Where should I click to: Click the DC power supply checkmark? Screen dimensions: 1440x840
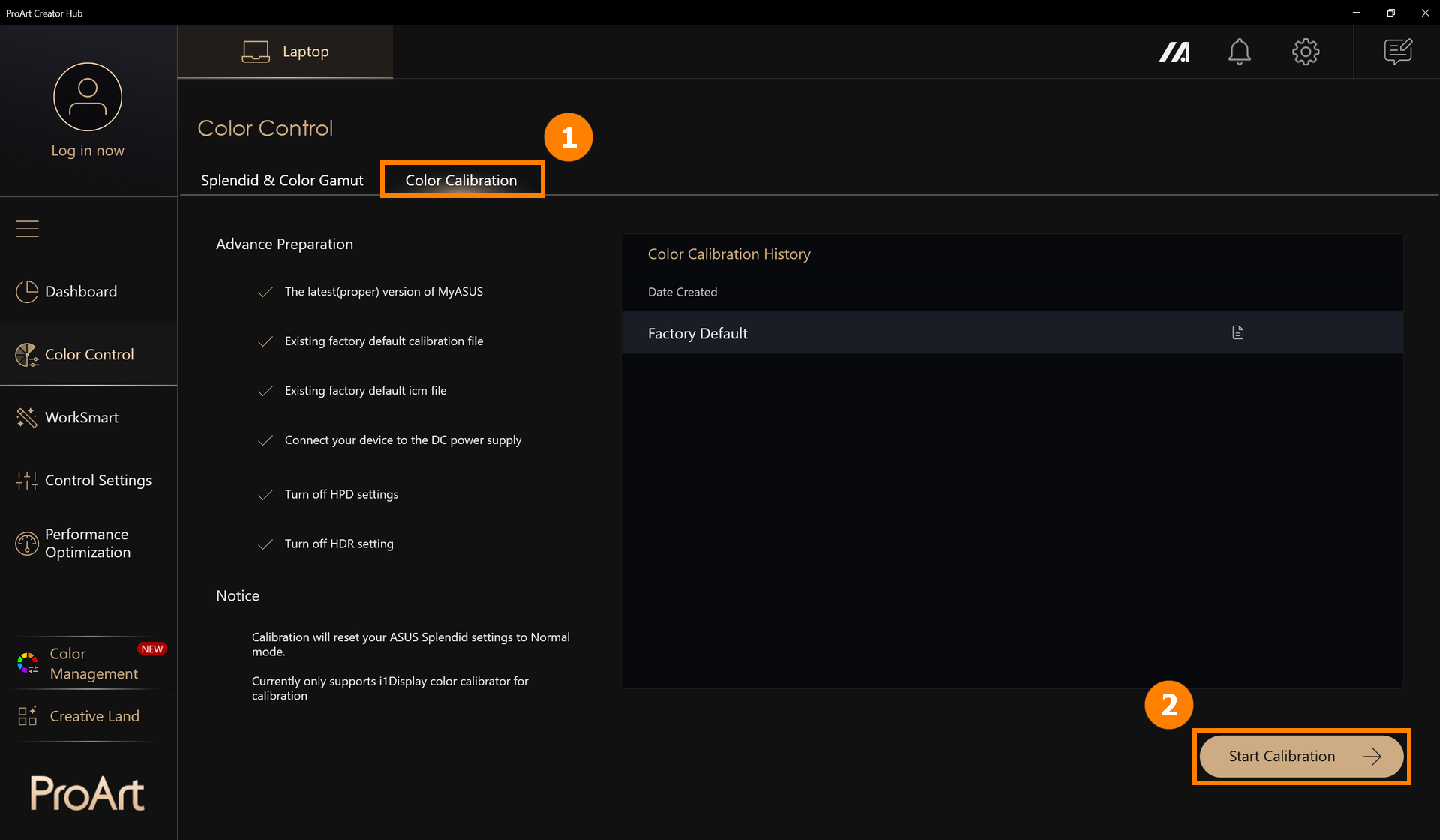click(265, 440)
